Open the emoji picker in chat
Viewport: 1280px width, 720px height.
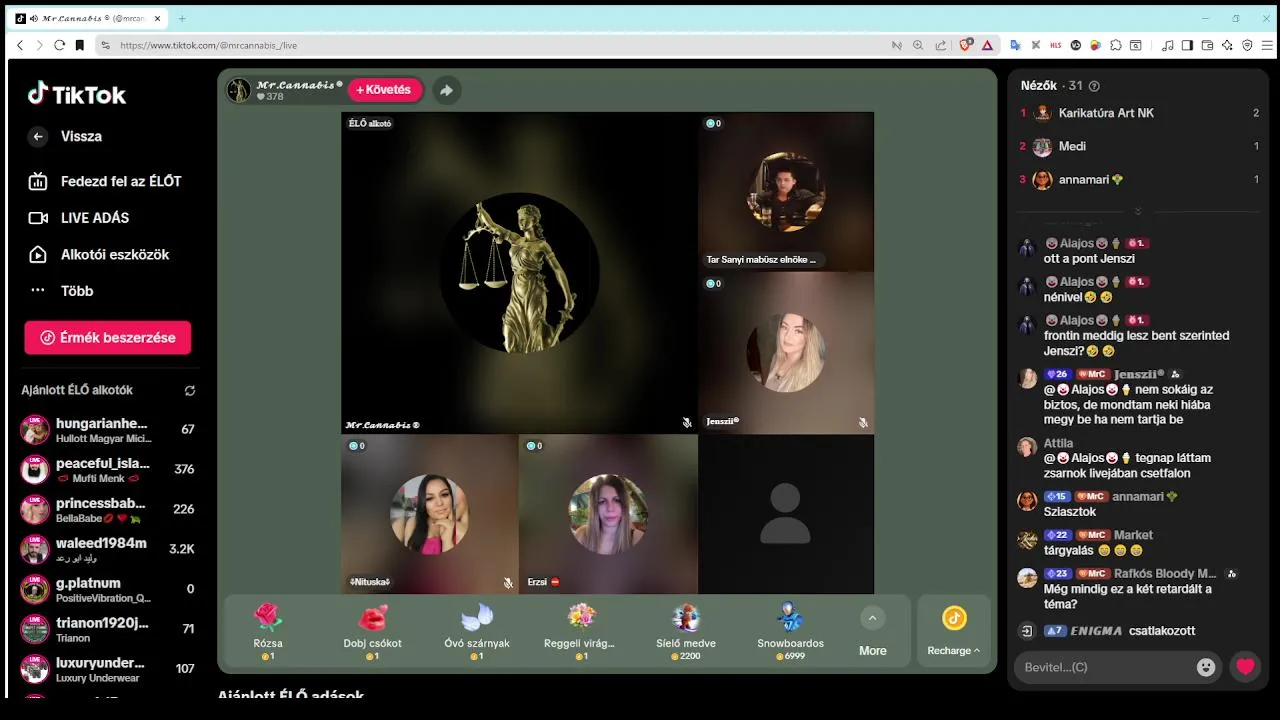pos(1206,667)
